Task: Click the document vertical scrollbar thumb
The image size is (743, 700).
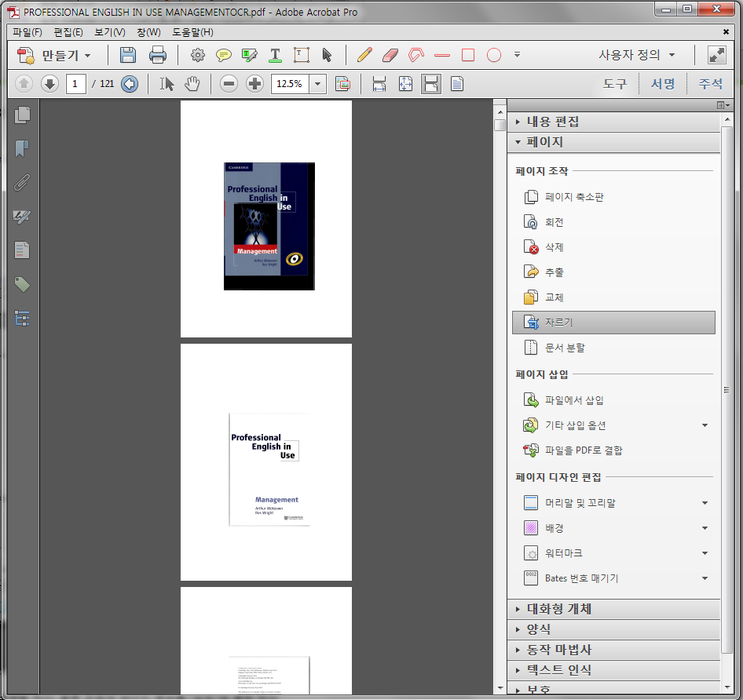Action: click(x=500, y=125)
